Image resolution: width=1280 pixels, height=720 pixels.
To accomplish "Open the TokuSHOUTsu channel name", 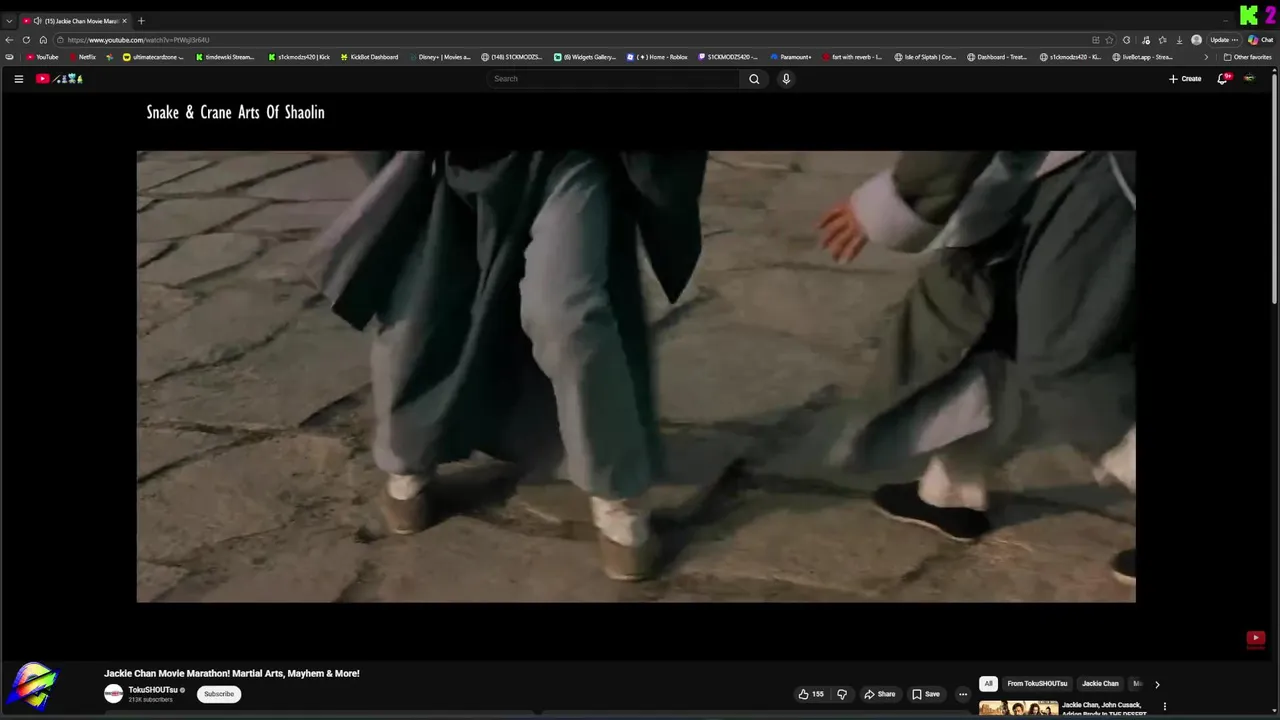I will 153,690.
